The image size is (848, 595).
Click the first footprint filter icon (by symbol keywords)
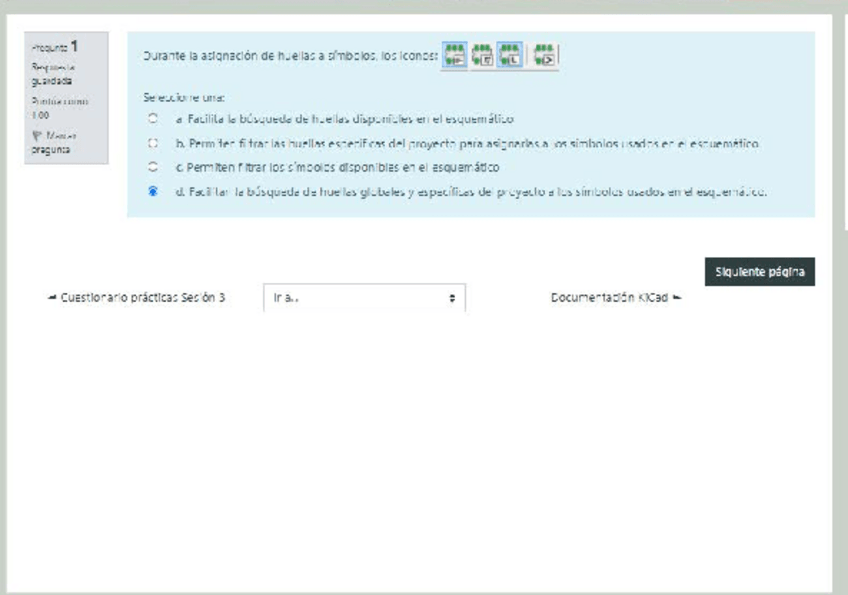click(x=454, y=55)
